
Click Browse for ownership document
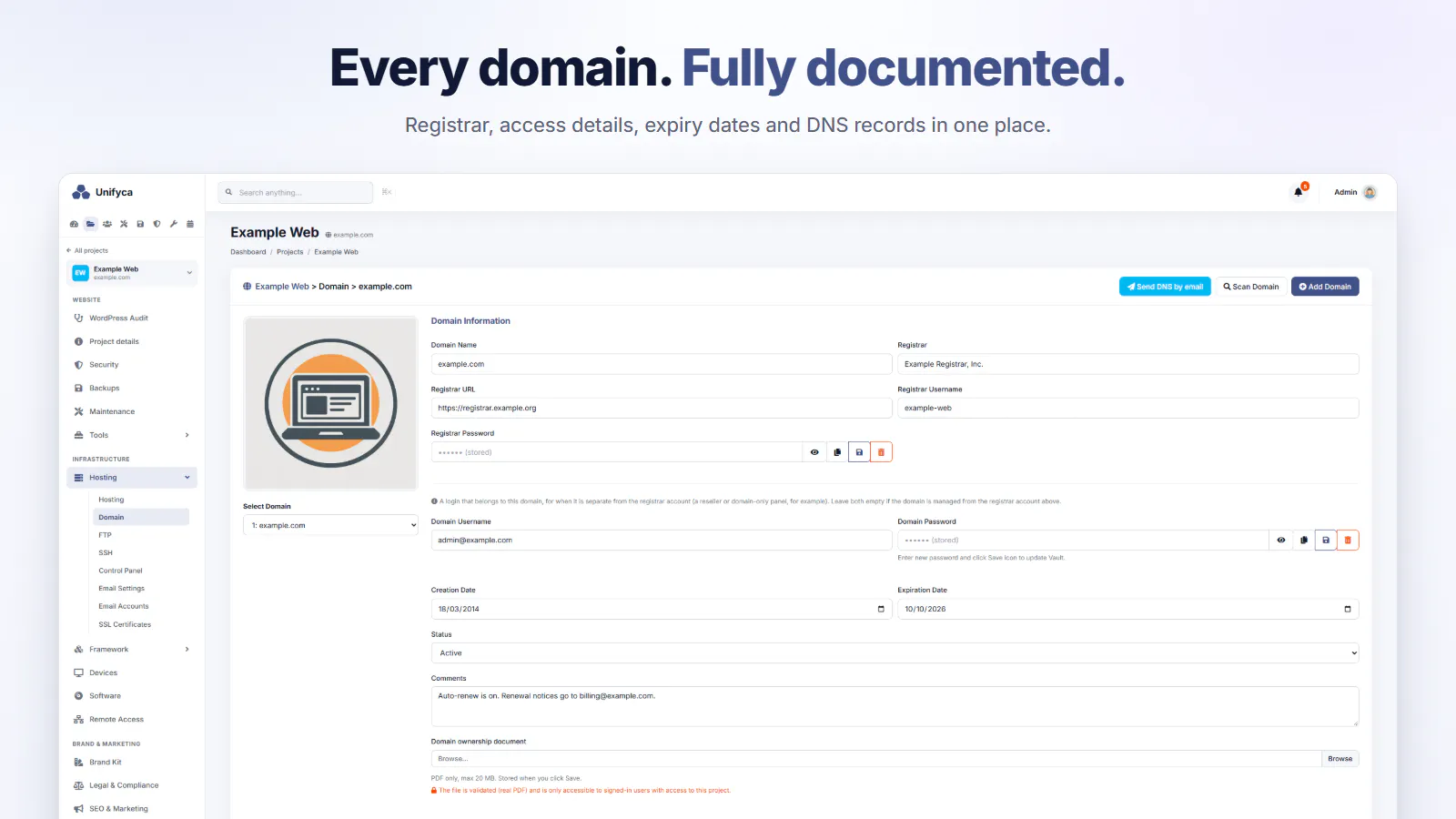1340,759
